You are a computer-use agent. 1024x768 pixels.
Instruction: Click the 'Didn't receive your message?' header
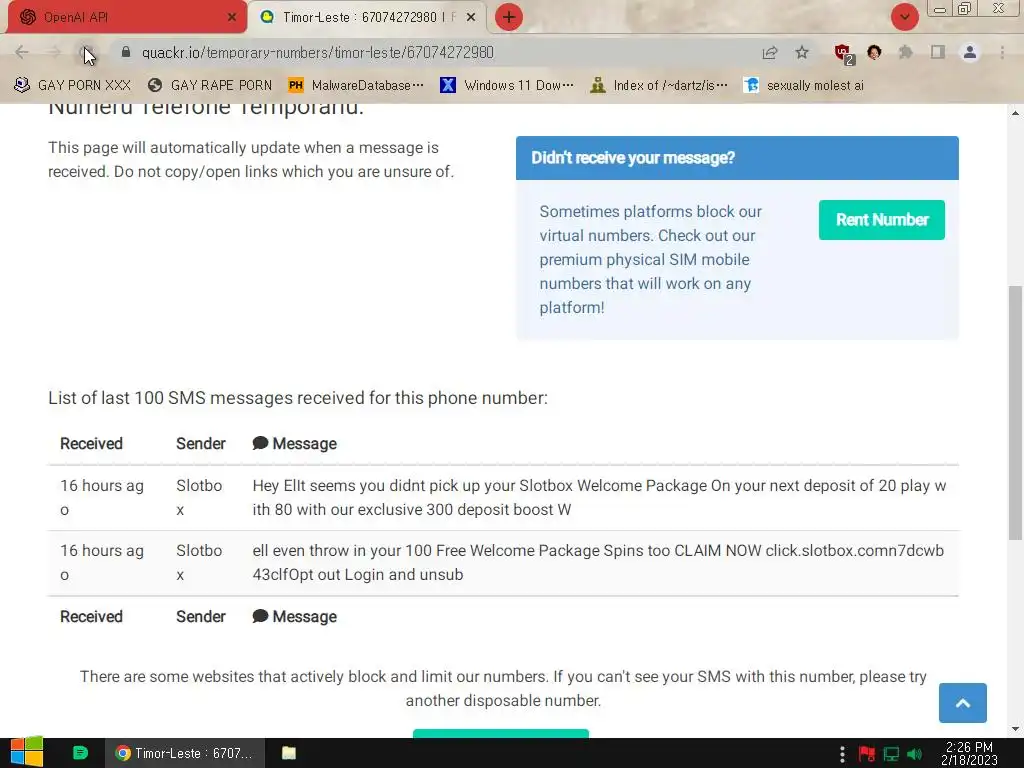(x=737, y=158)
